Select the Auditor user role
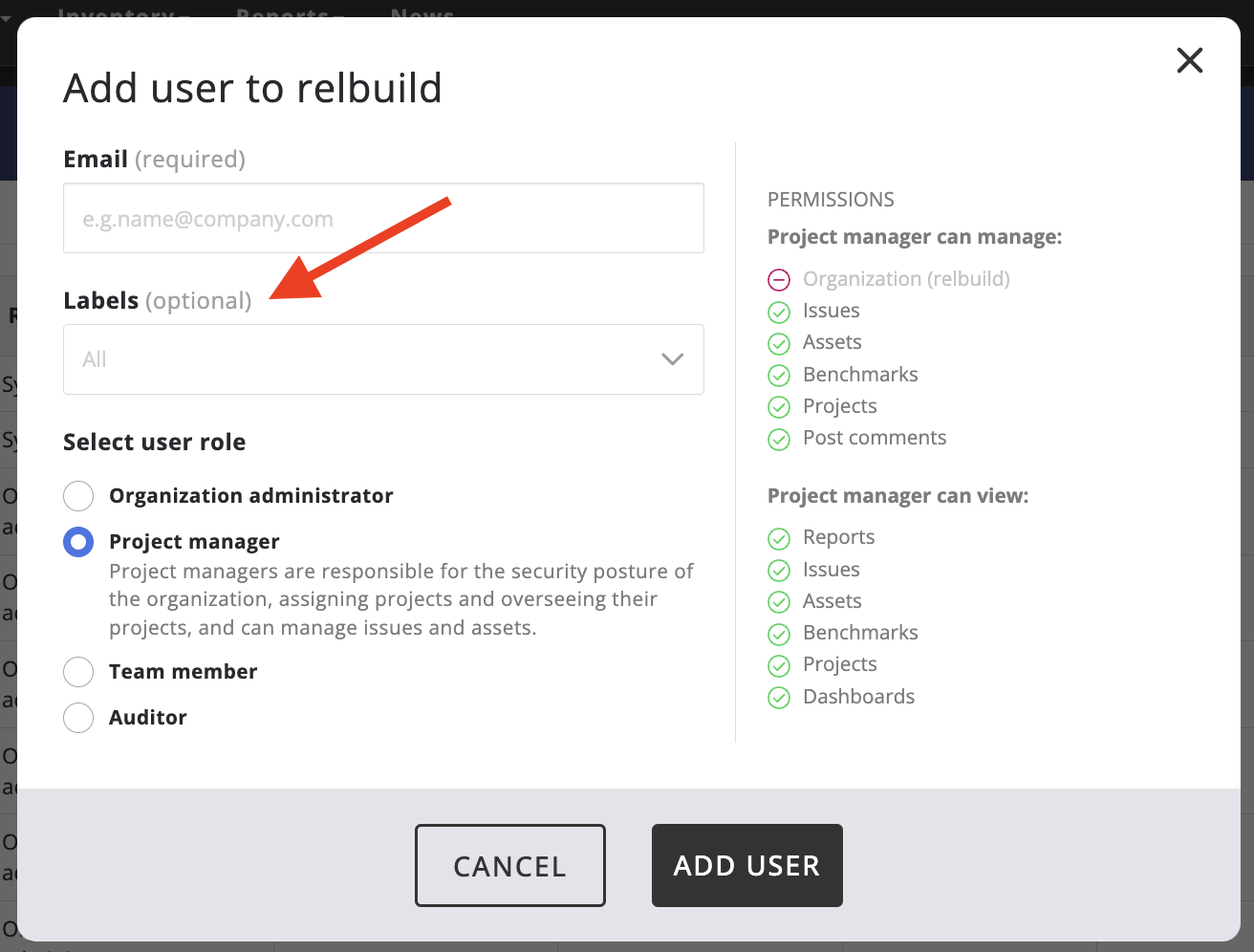 tap(78, 718)
